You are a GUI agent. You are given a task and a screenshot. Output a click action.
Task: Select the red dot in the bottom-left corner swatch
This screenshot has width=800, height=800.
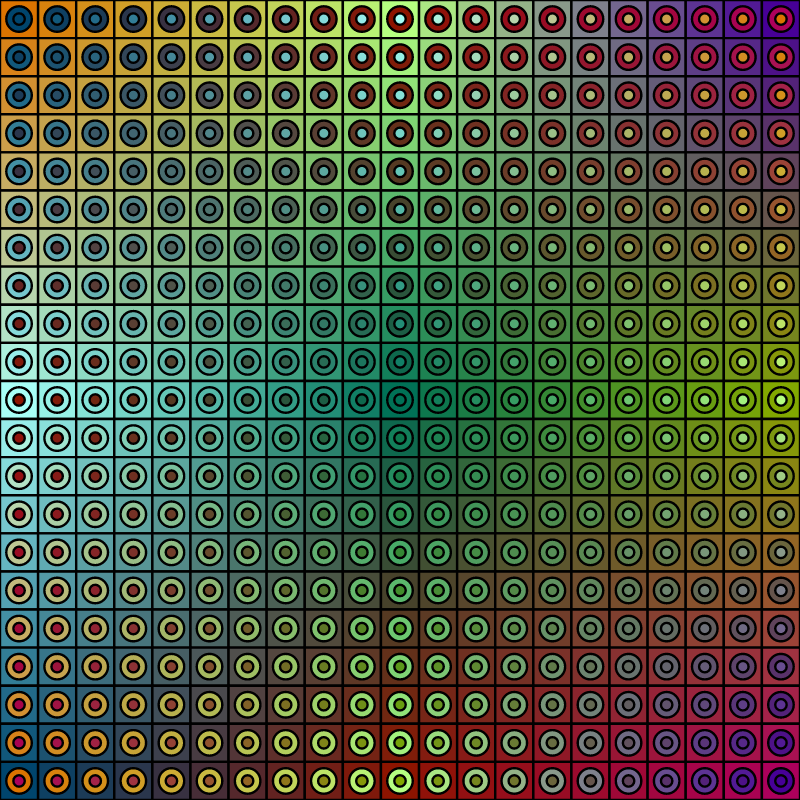(19, 780)
